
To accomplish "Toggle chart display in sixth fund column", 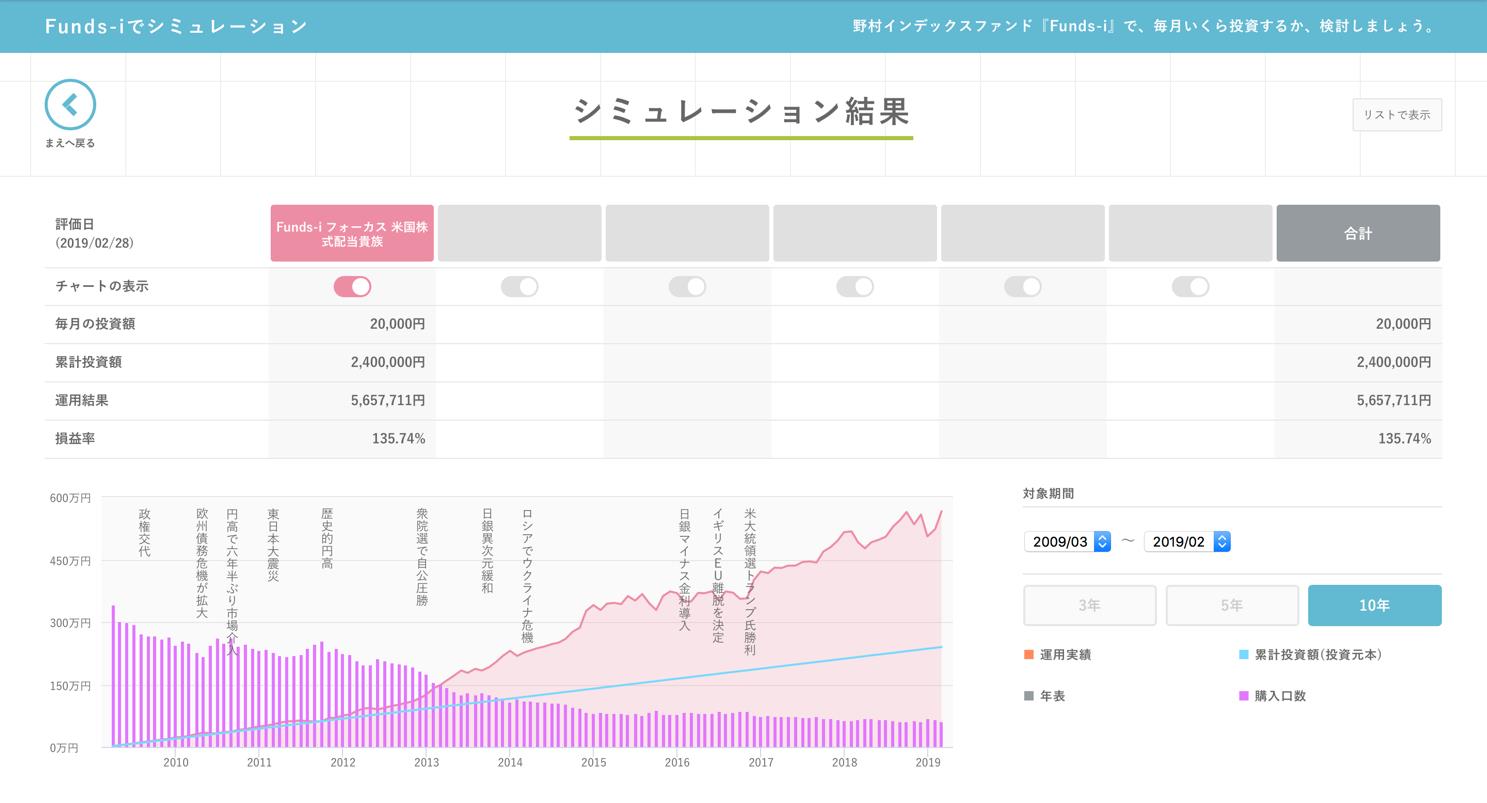I will (x=1190, y=287).
